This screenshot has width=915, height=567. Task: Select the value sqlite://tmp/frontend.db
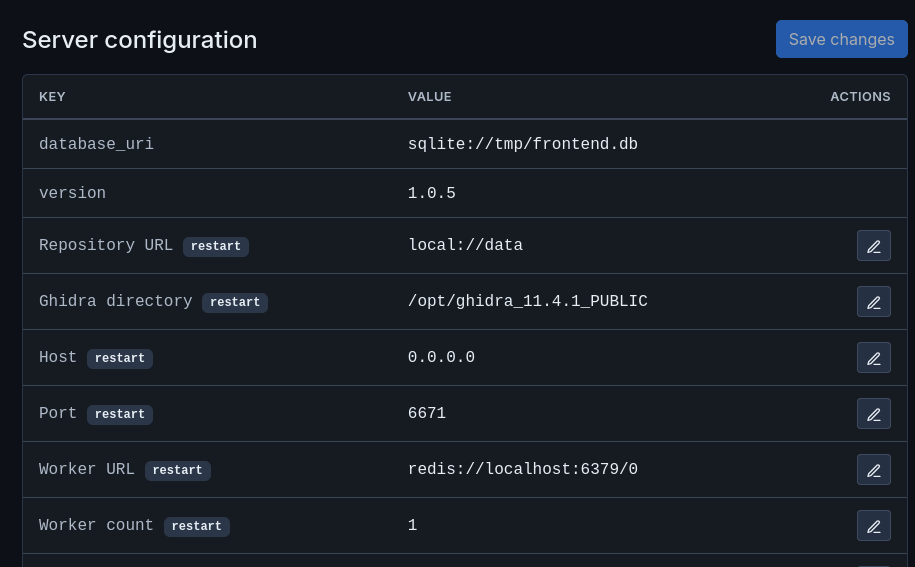pos(522,144)
